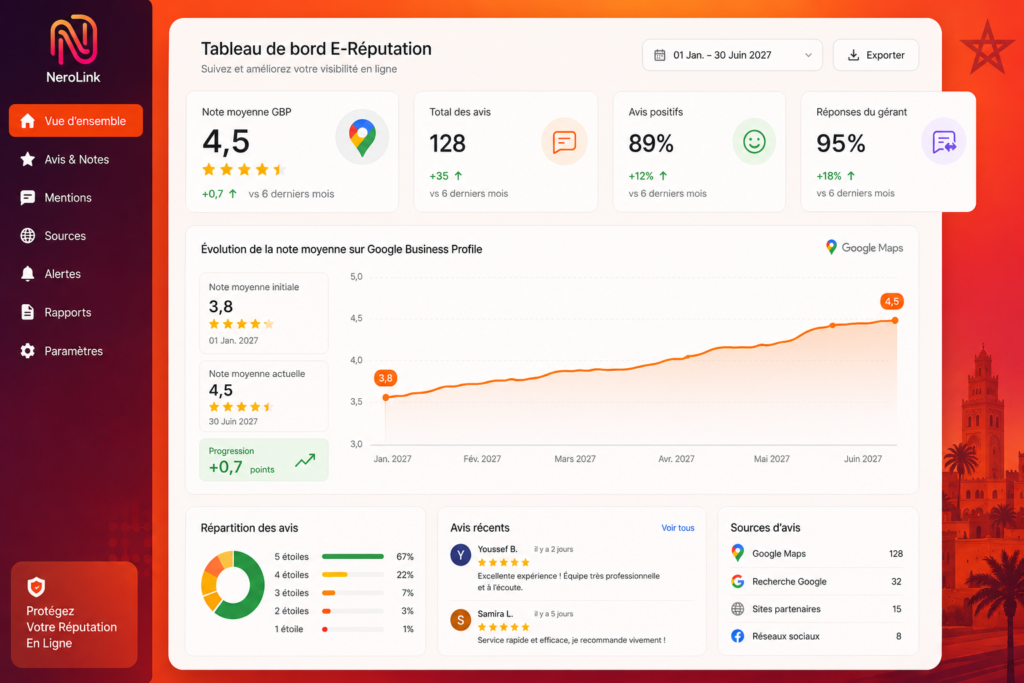Click the Exporter button
1024x683 pixels.
pos(876,55)
